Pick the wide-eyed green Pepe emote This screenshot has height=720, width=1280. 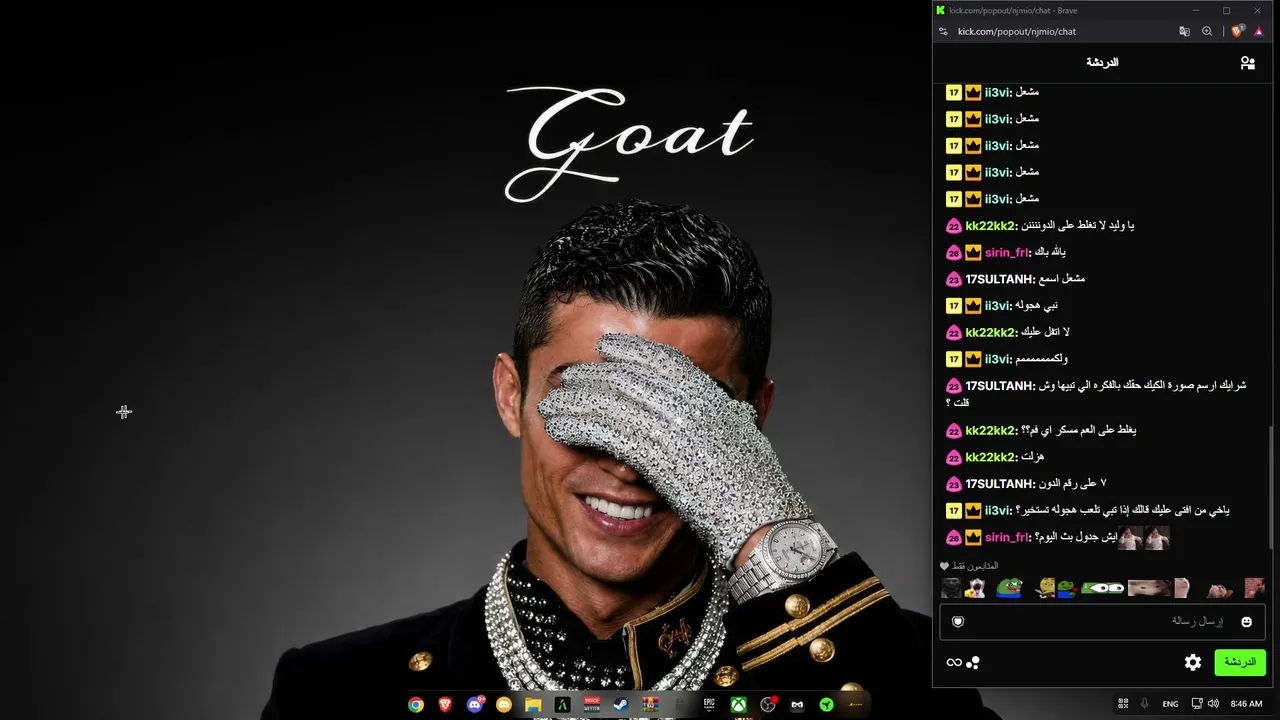point(1103,588)
